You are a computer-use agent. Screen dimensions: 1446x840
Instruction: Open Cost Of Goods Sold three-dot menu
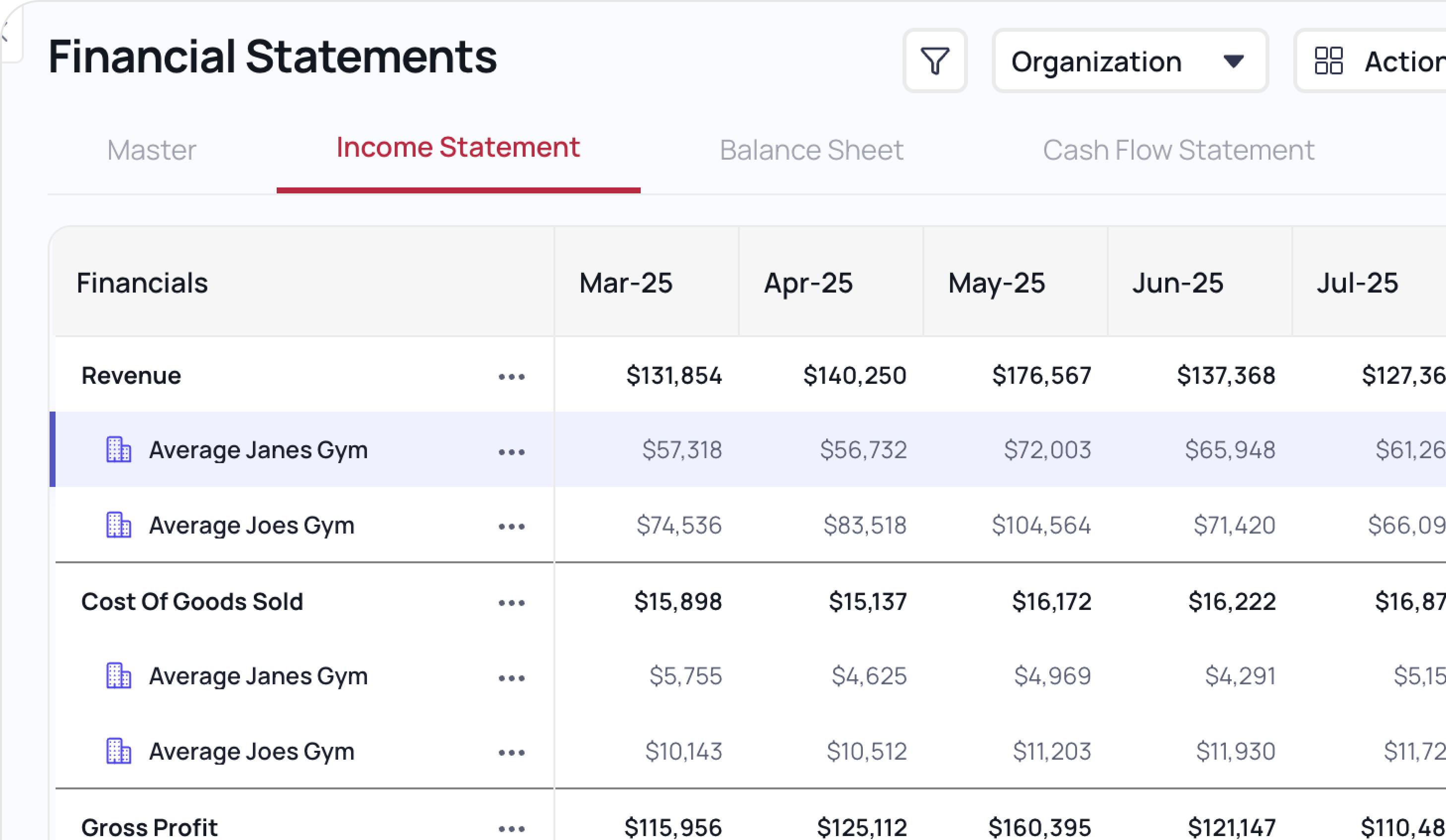pos(511,602)
